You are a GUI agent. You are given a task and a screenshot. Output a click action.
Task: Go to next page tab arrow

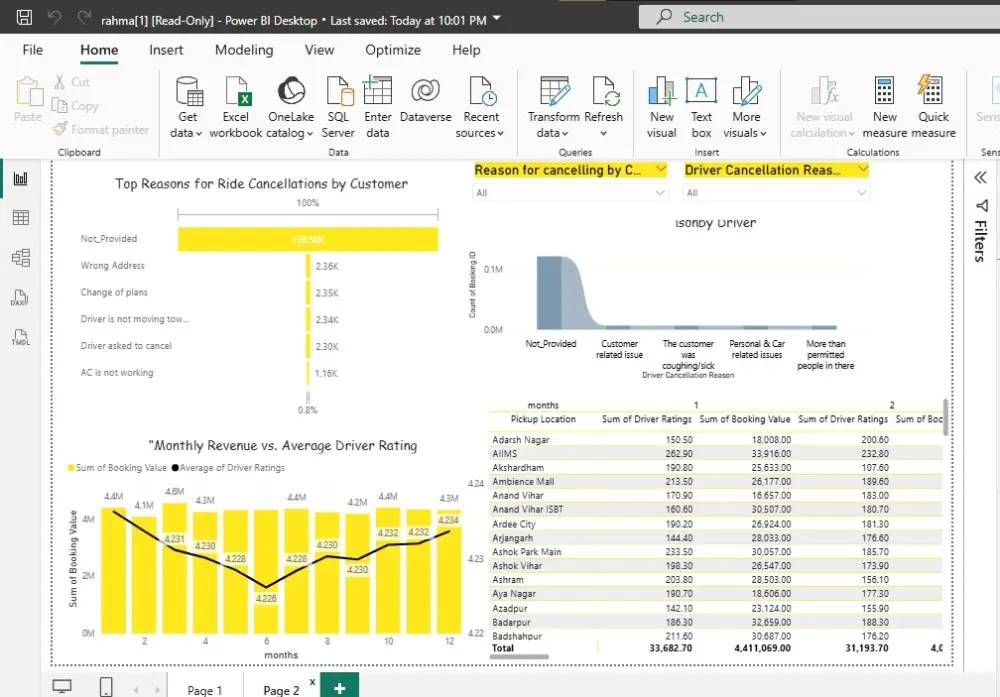157,689
